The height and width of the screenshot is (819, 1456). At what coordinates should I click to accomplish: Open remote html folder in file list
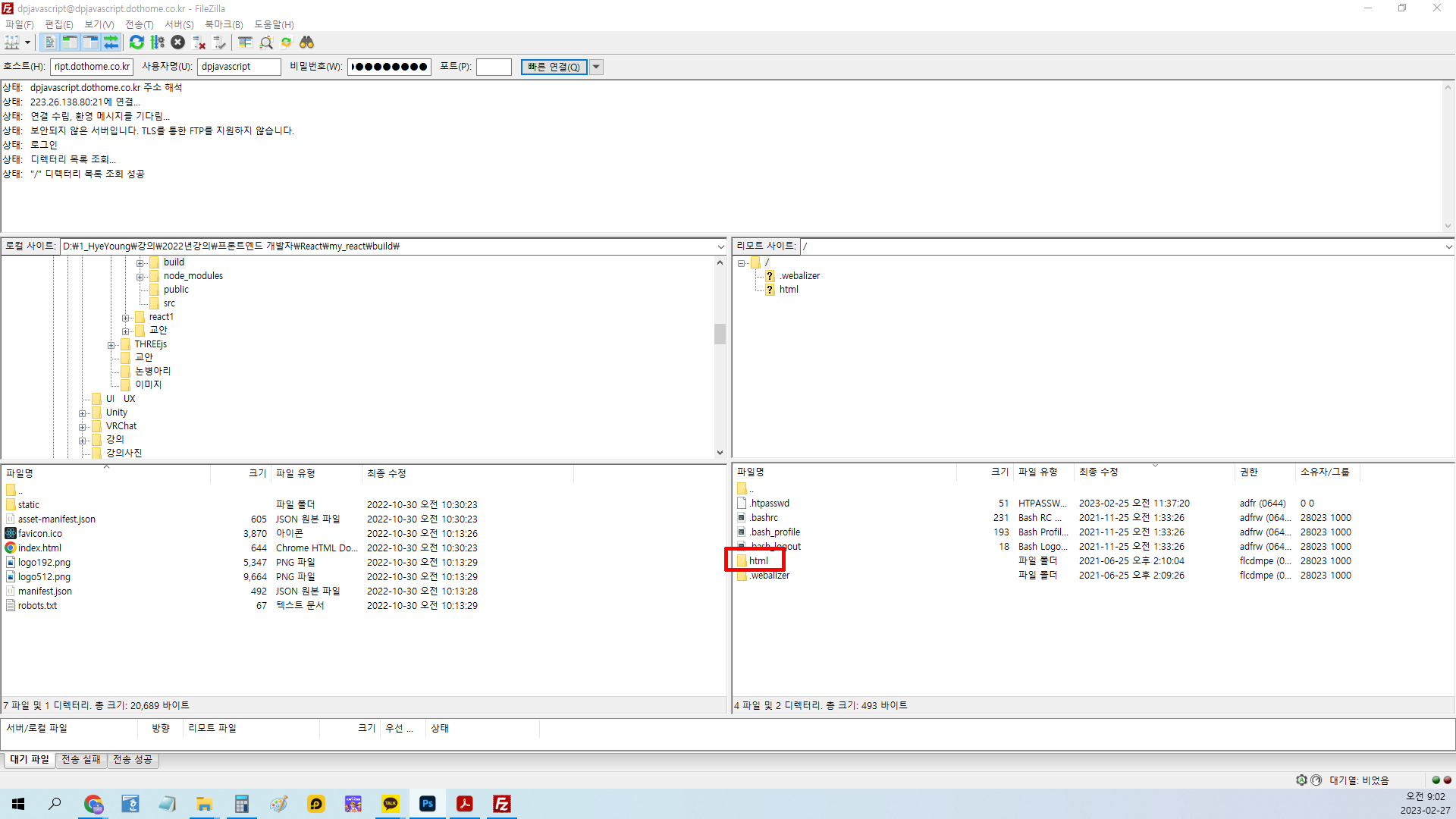coord(758,561)
